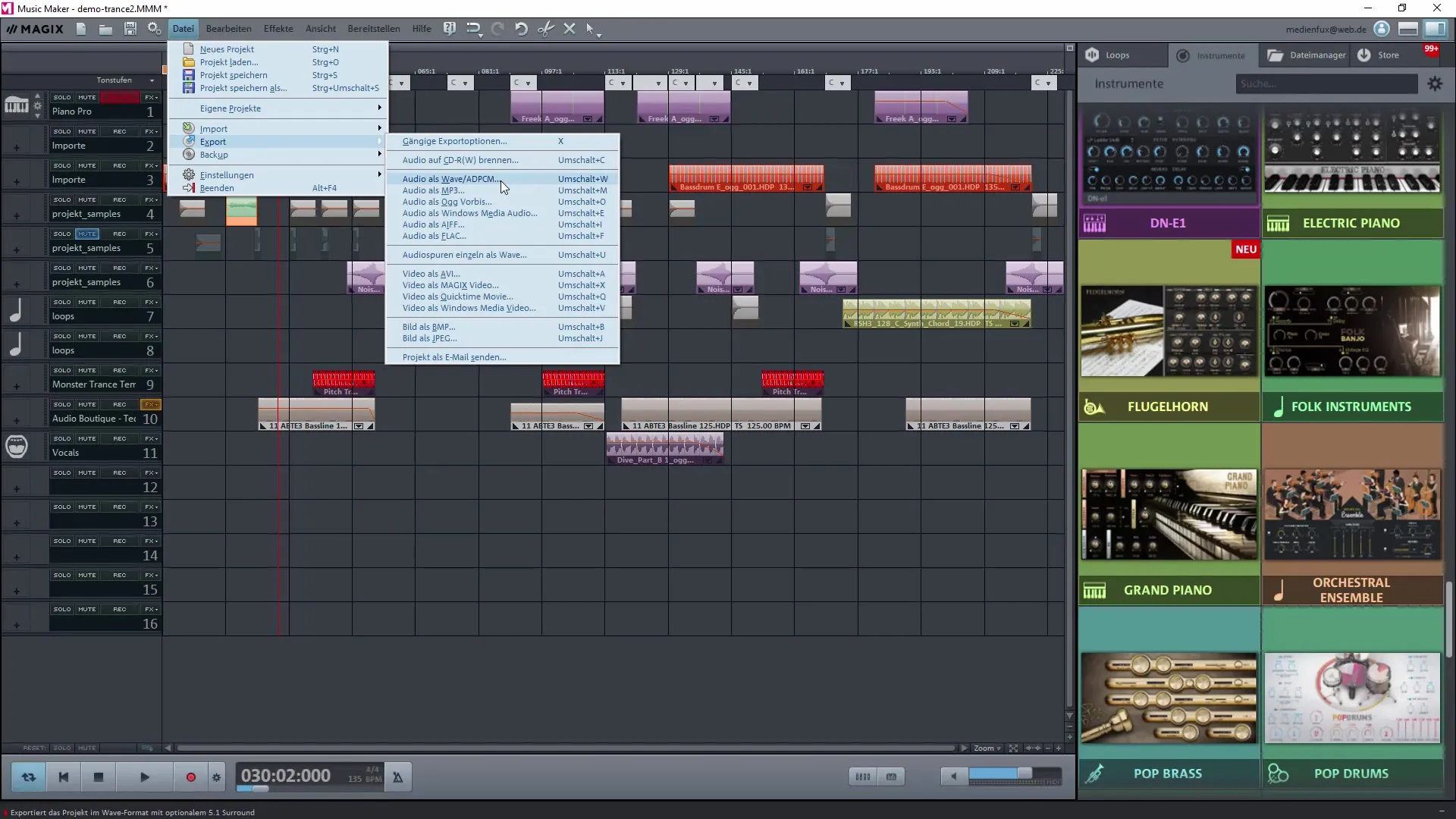1456x819 pixels.
Task: Click the redo arrow icon
Action: pyautogui.click(x=497, y=29)
